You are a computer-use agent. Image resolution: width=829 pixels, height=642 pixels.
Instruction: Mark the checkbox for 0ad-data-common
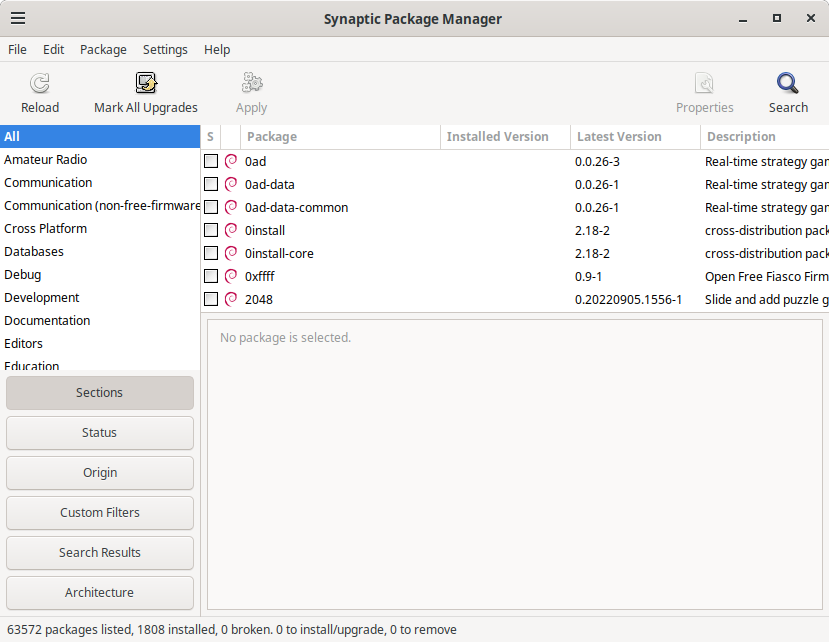coord(211,207)
